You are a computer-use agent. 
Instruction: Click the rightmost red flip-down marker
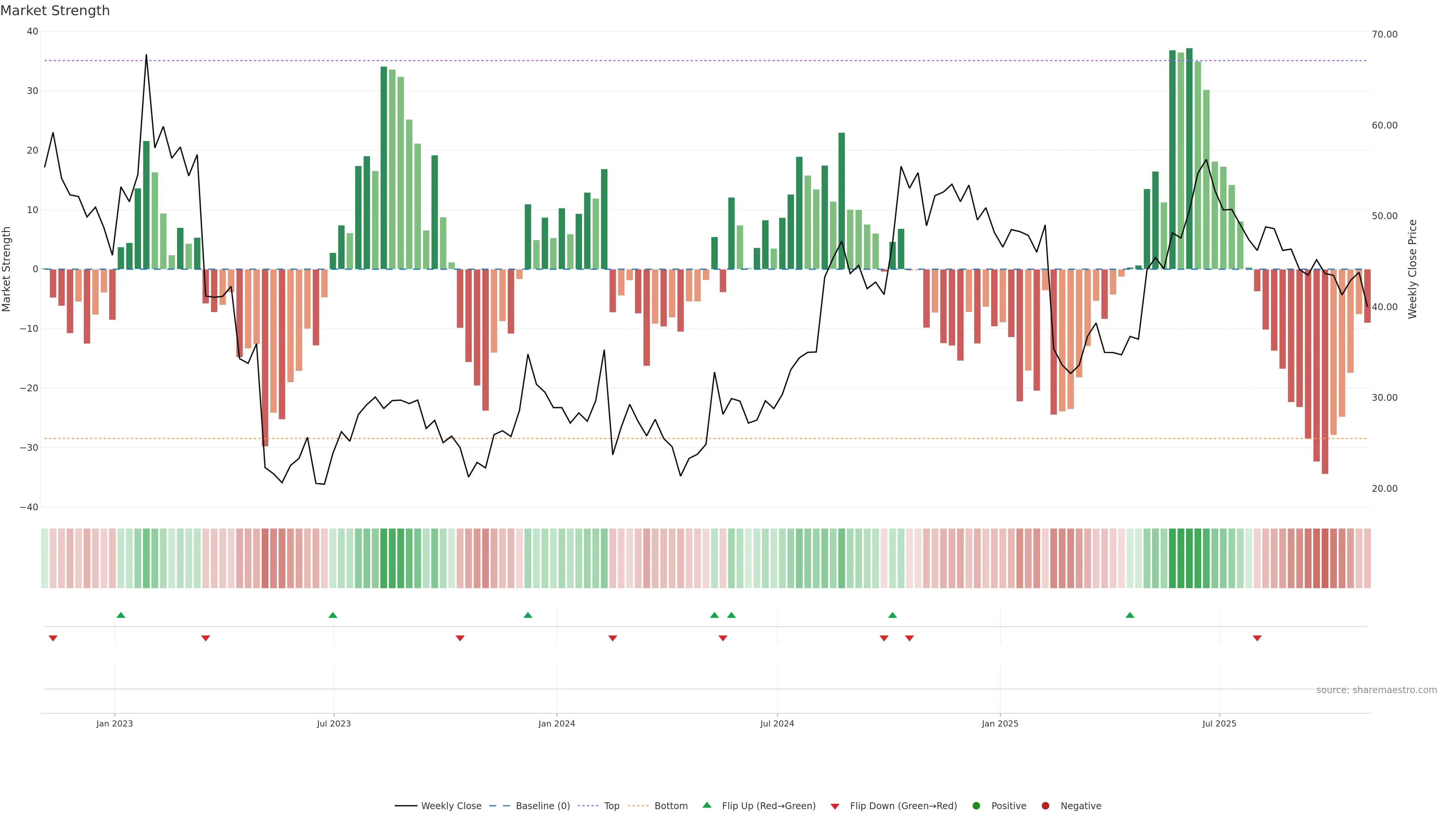coord(1257,638)
